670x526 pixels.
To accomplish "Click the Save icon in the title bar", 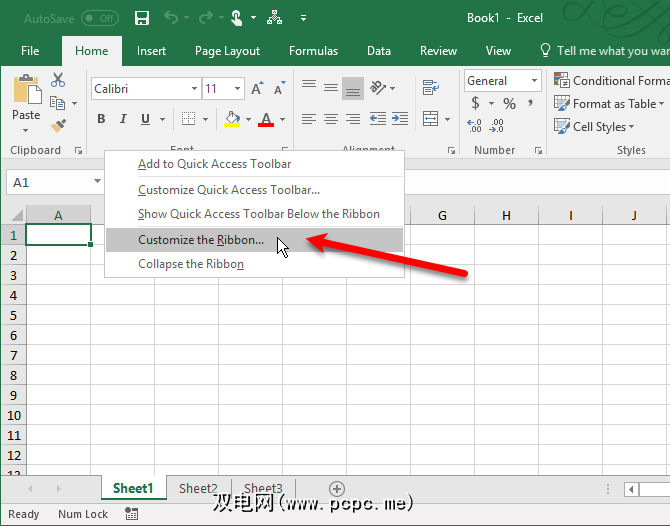I will [142, 18].
